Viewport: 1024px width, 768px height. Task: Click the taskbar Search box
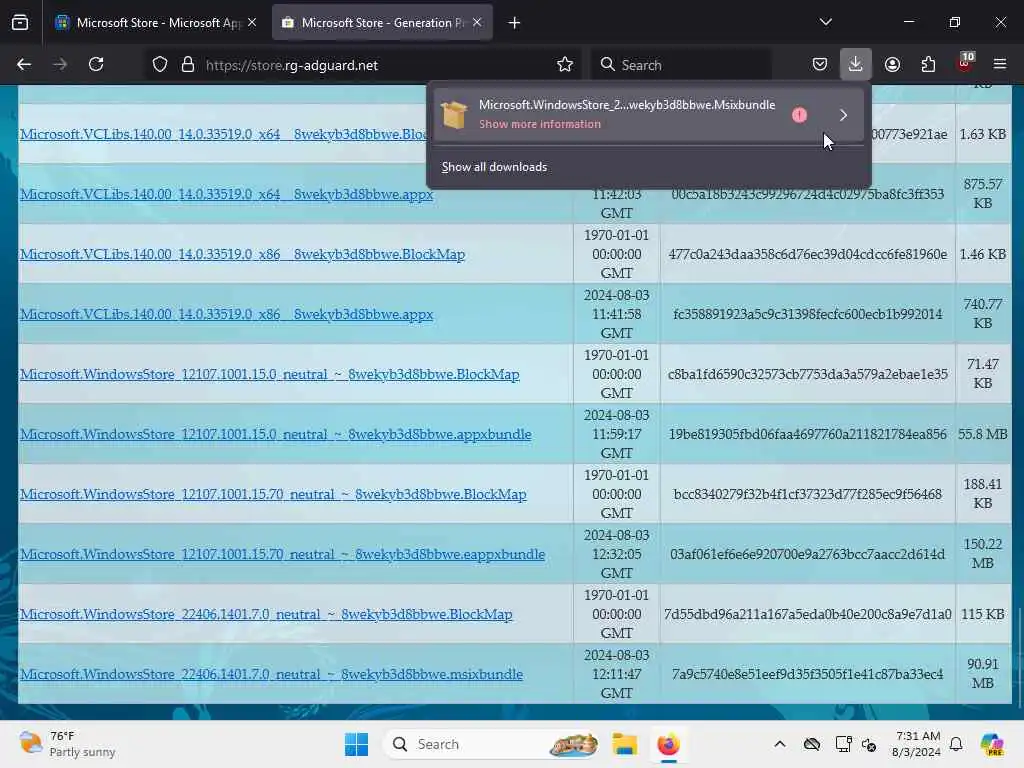click(x=492, y=744)
